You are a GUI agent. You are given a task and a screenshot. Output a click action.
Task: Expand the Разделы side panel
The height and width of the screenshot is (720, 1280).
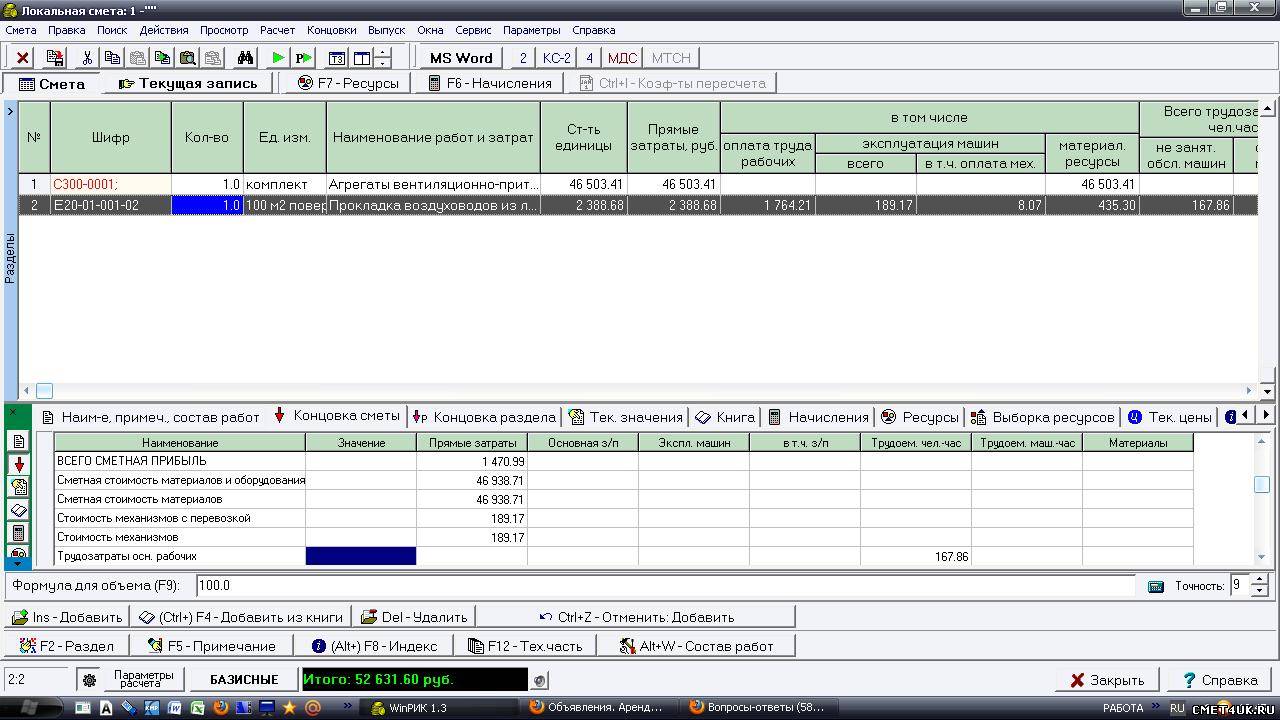(x=10, y=110)
